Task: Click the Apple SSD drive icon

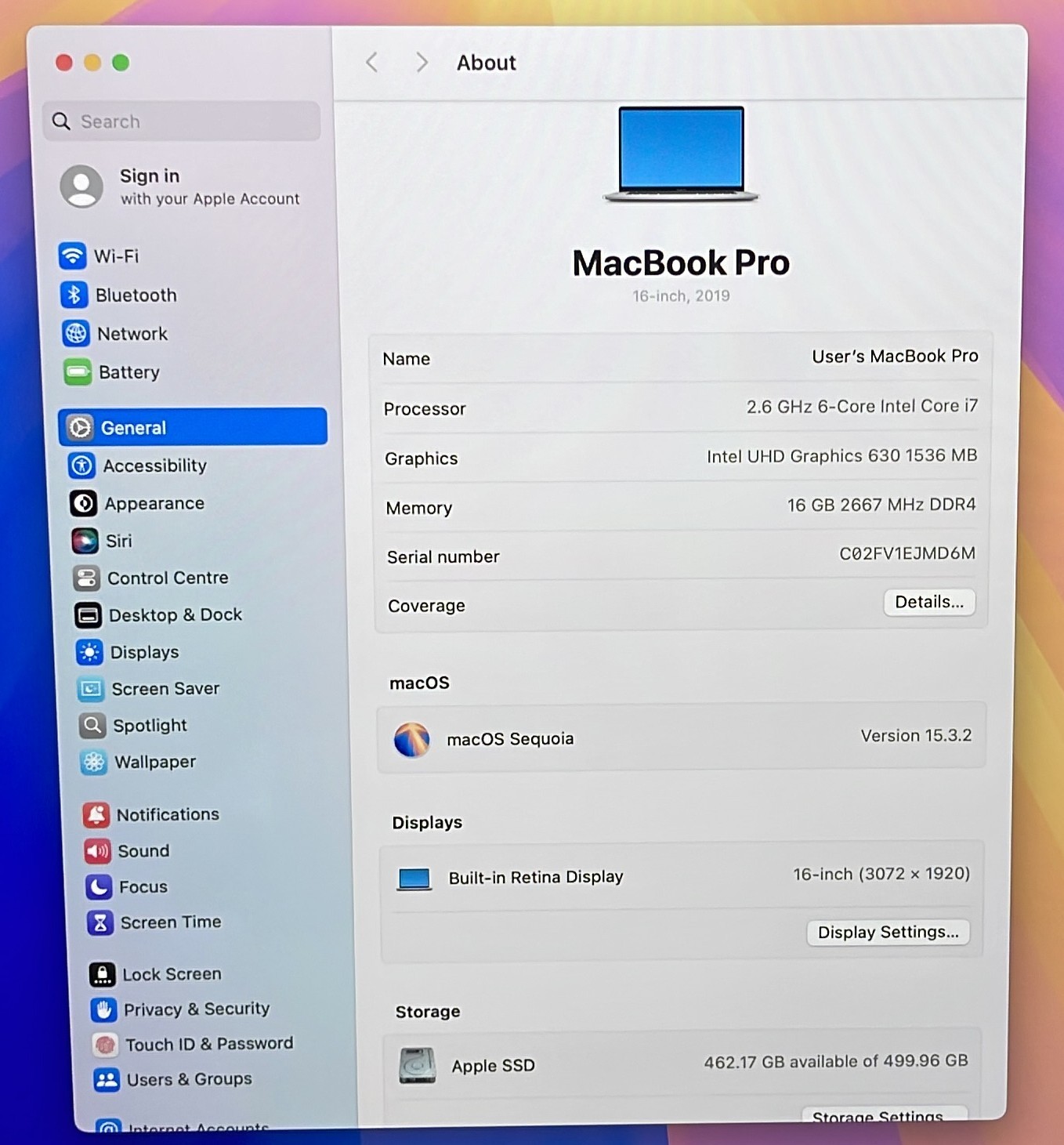Action: coord(418,1066)
